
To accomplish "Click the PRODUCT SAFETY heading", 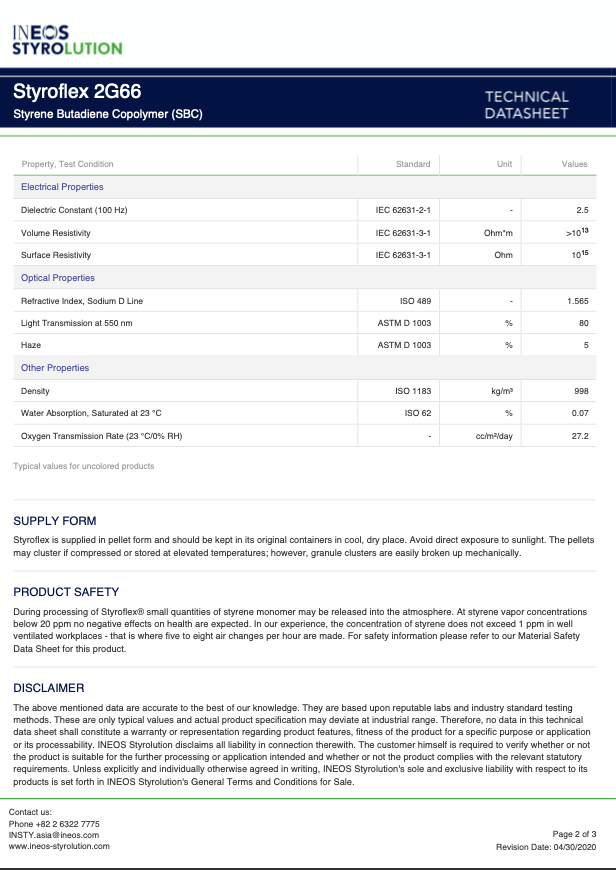I will pos(66,592).
